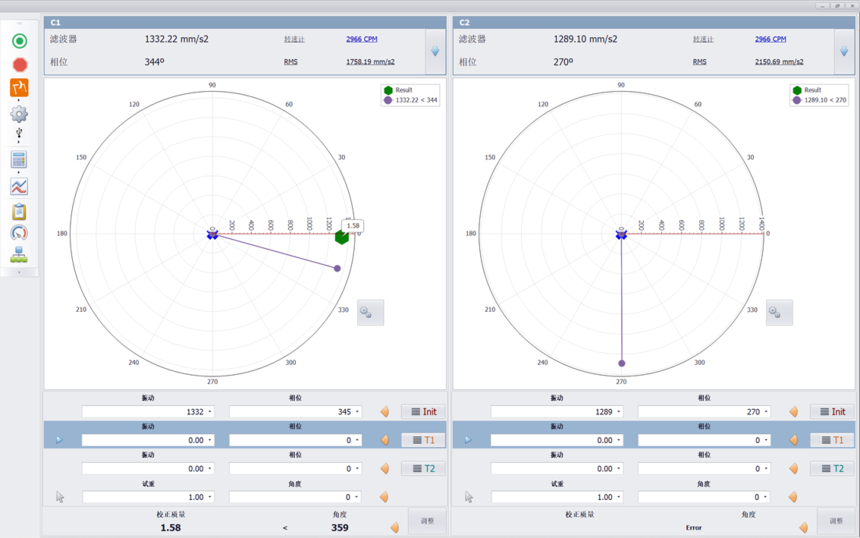
Task: Click orange arrow beside C2 trial weight row
Action: (793, 497)
